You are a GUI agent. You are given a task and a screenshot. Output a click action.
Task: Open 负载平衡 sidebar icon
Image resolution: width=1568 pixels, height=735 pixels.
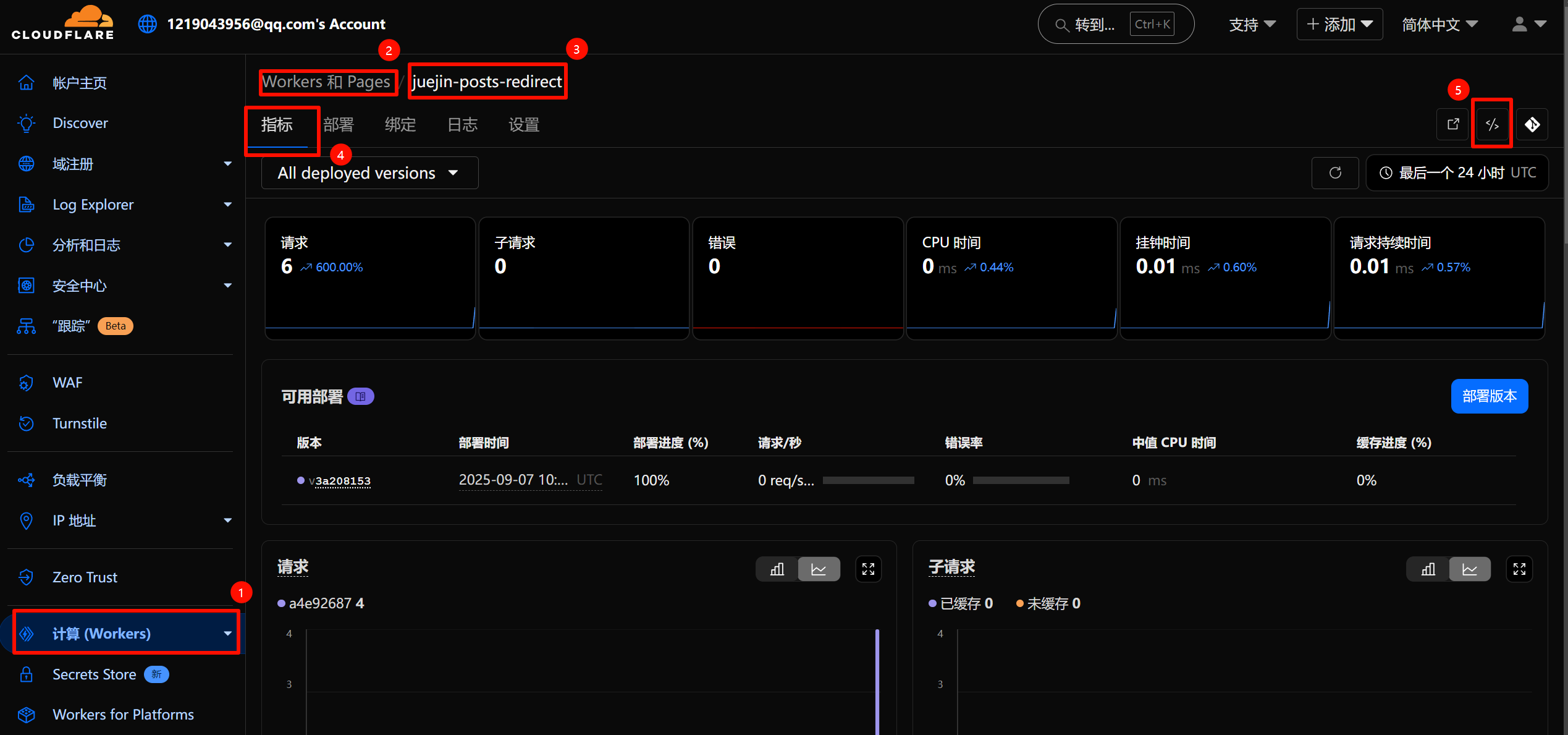point(26,480)
